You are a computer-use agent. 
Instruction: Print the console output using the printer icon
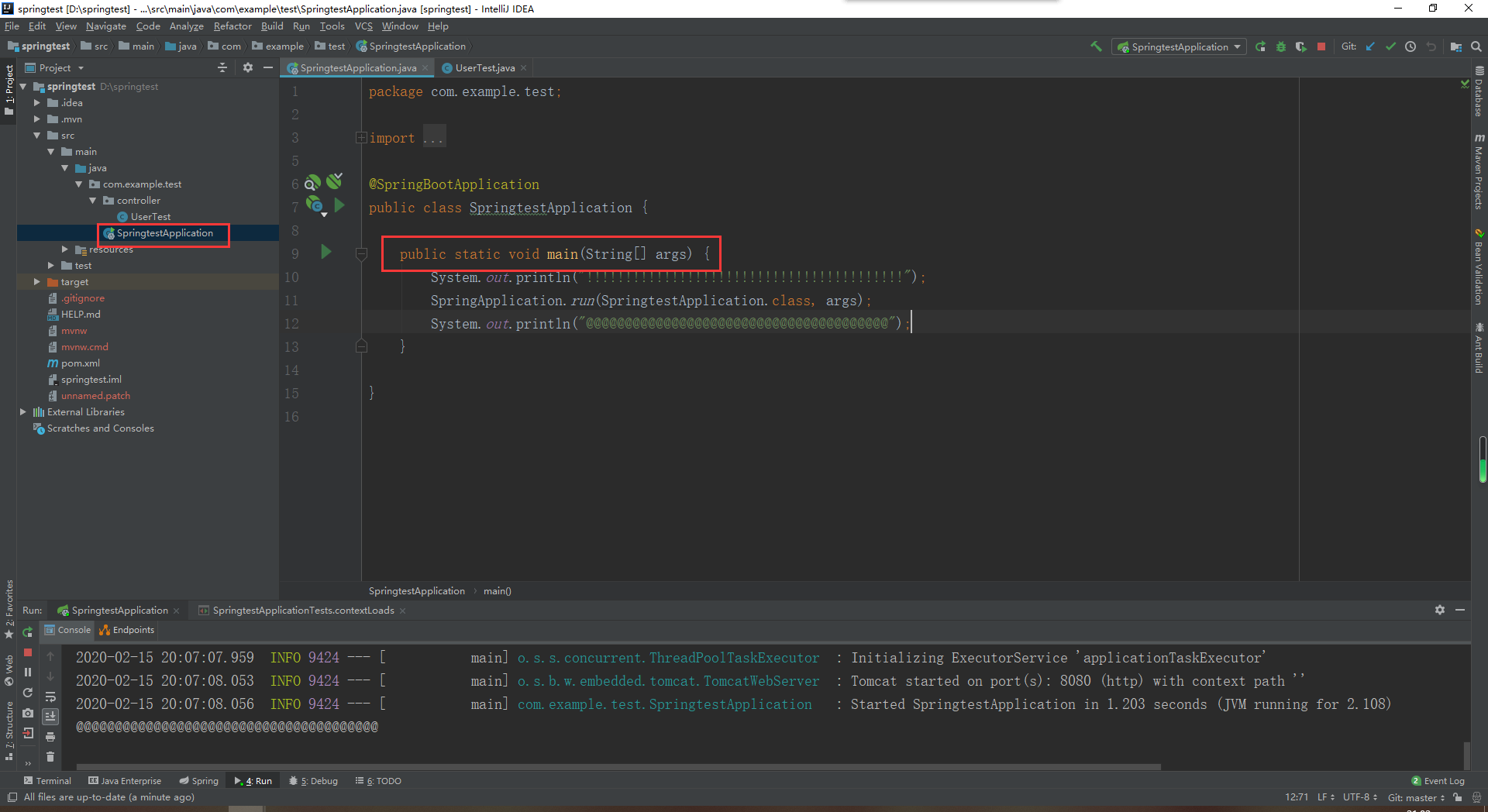[50, 736]
